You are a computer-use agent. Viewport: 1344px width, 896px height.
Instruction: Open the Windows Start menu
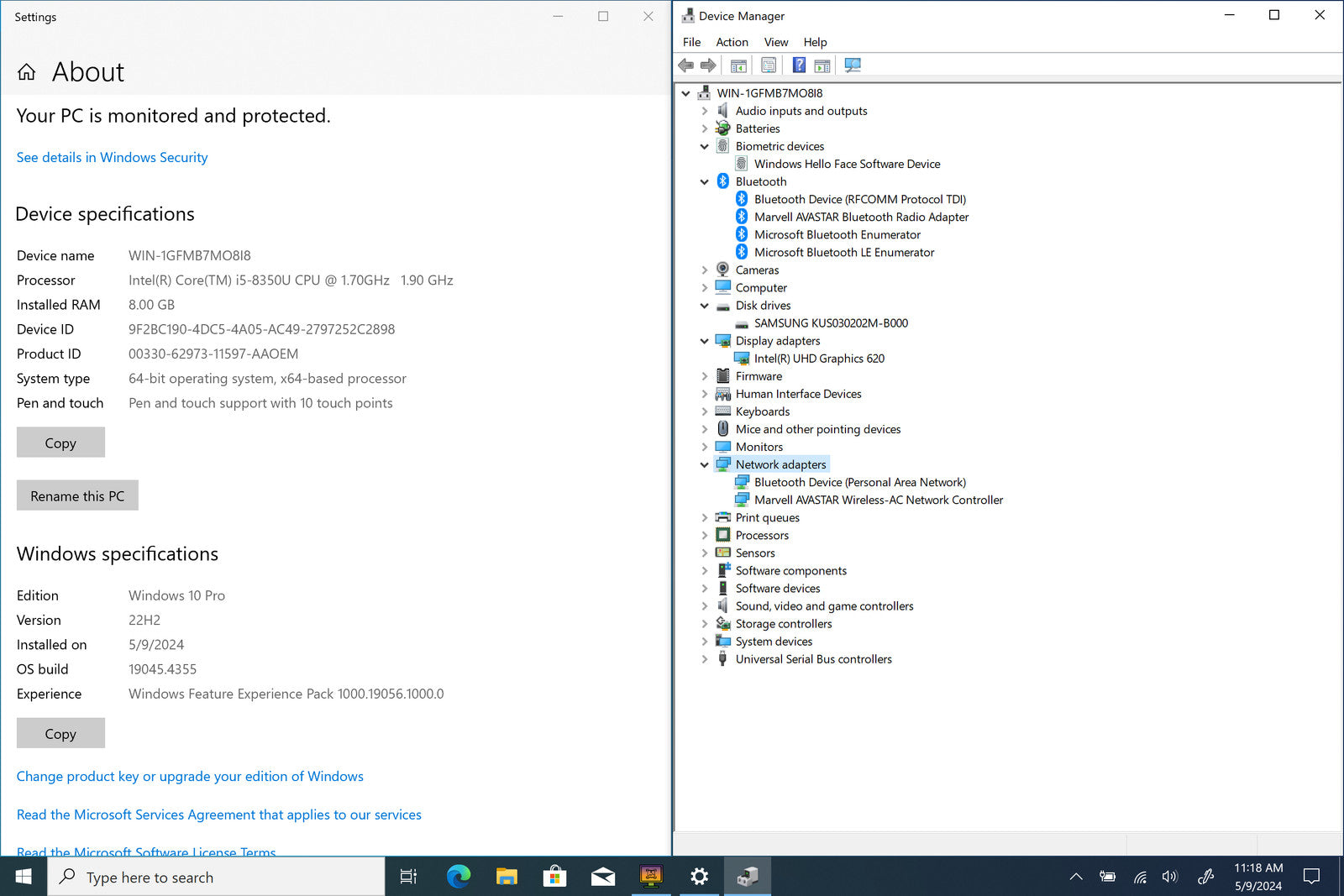(x=24, y=877)
